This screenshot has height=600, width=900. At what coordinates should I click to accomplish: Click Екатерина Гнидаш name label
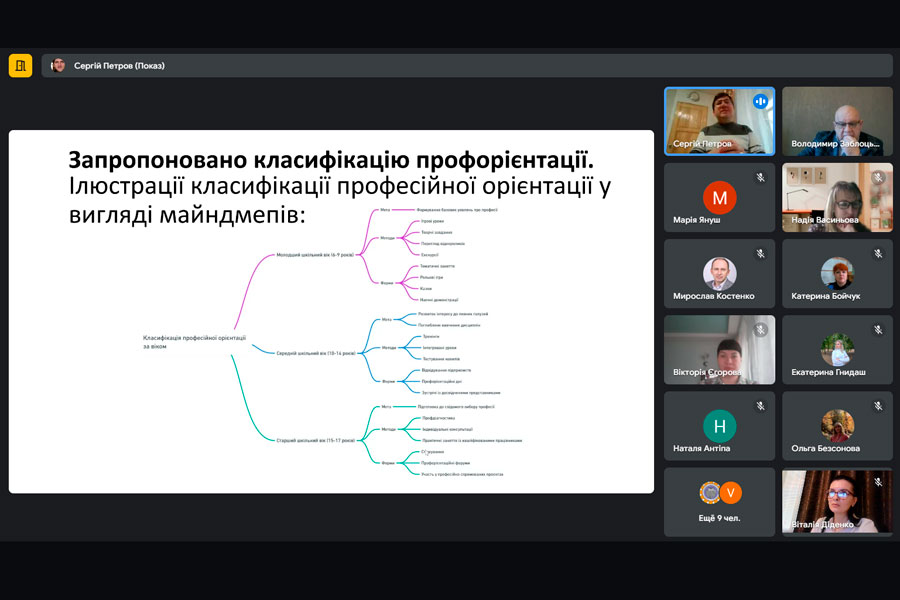pos(828,373)
